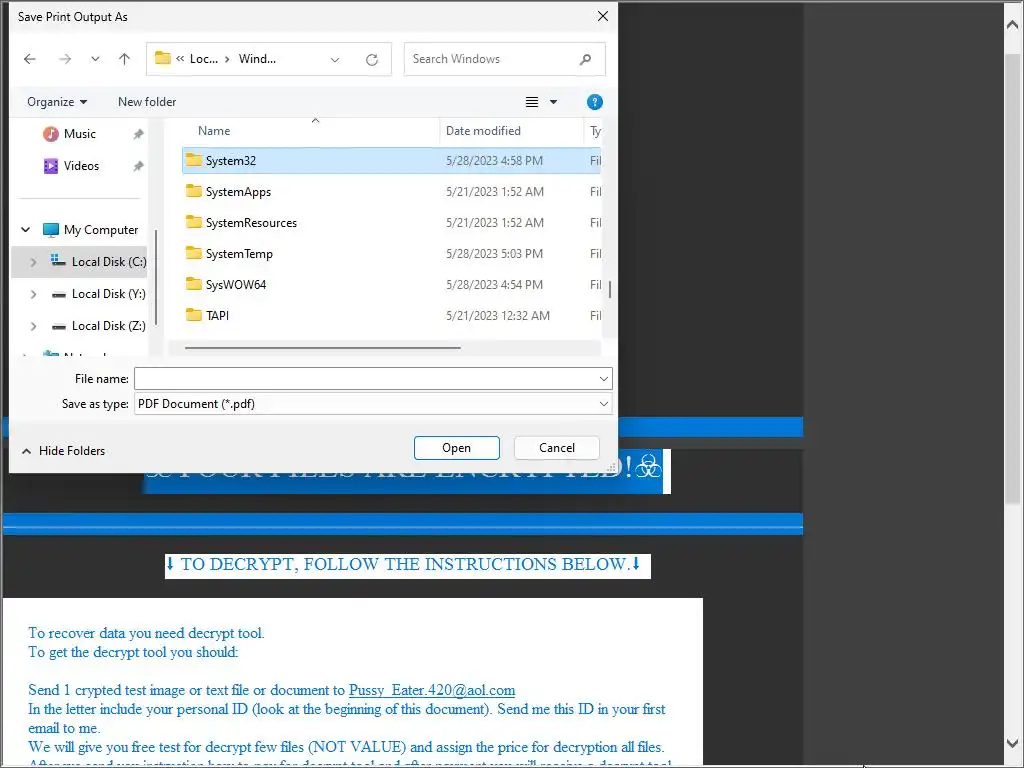Screen dimensions: 1024x768
Task: Expand Local Disk (C:) node
Action: pyautogui.click(x=33, y=262)
